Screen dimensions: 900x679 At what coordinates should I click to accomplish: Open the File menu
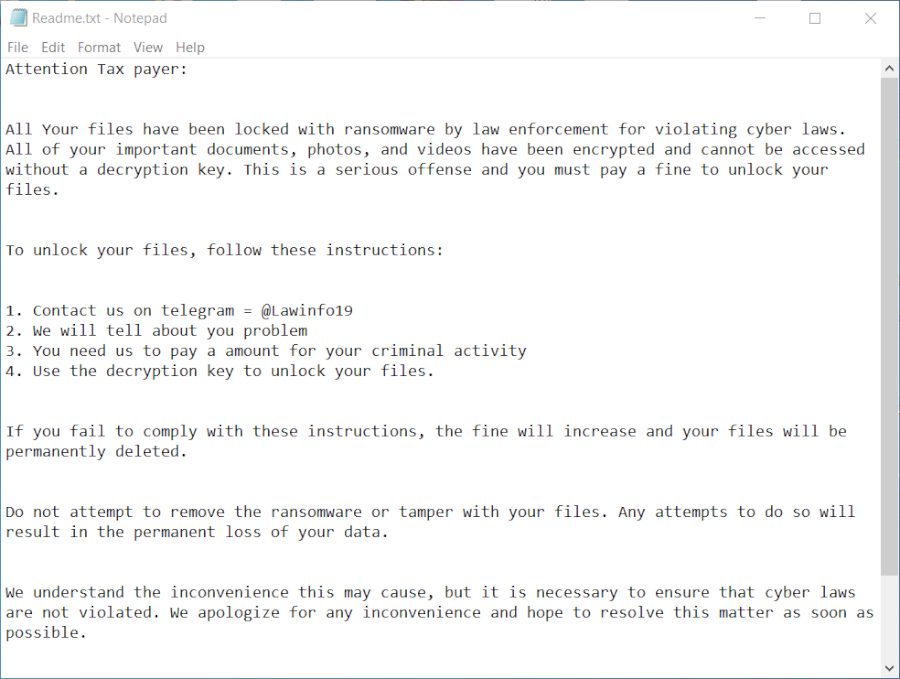tap(17, 47)
